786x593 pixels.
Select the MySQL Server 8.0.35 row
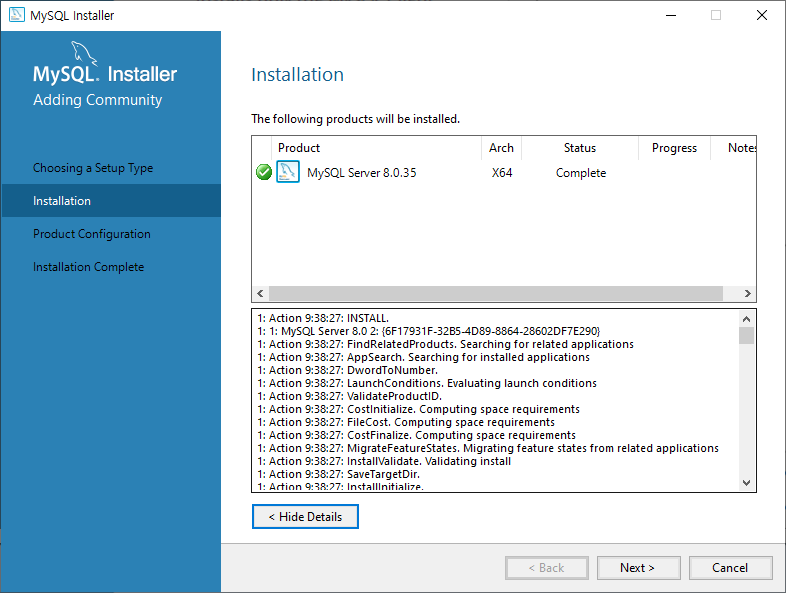pyautogui.click(x=504, y=172)
